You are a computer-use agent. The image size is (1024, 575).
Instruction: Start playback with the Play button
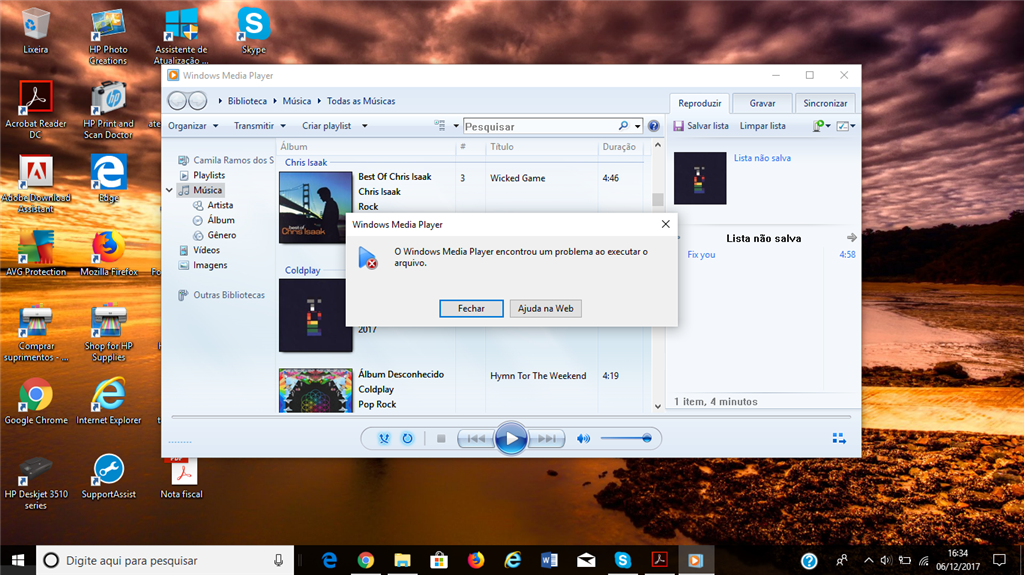click(x=511, y=438)
